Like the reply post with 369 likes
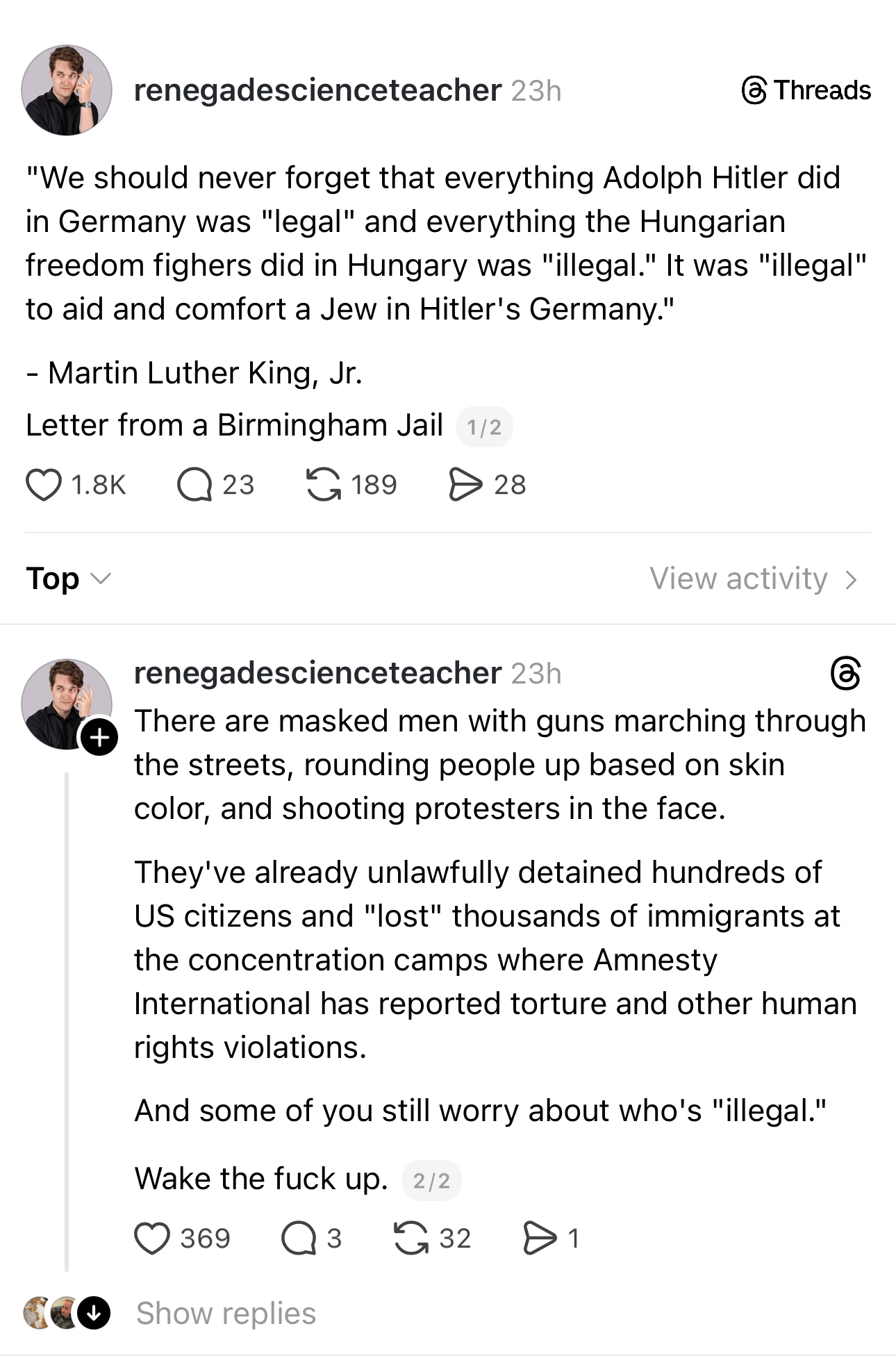This screenshot has height=1358, width=896. point(152,1239)
